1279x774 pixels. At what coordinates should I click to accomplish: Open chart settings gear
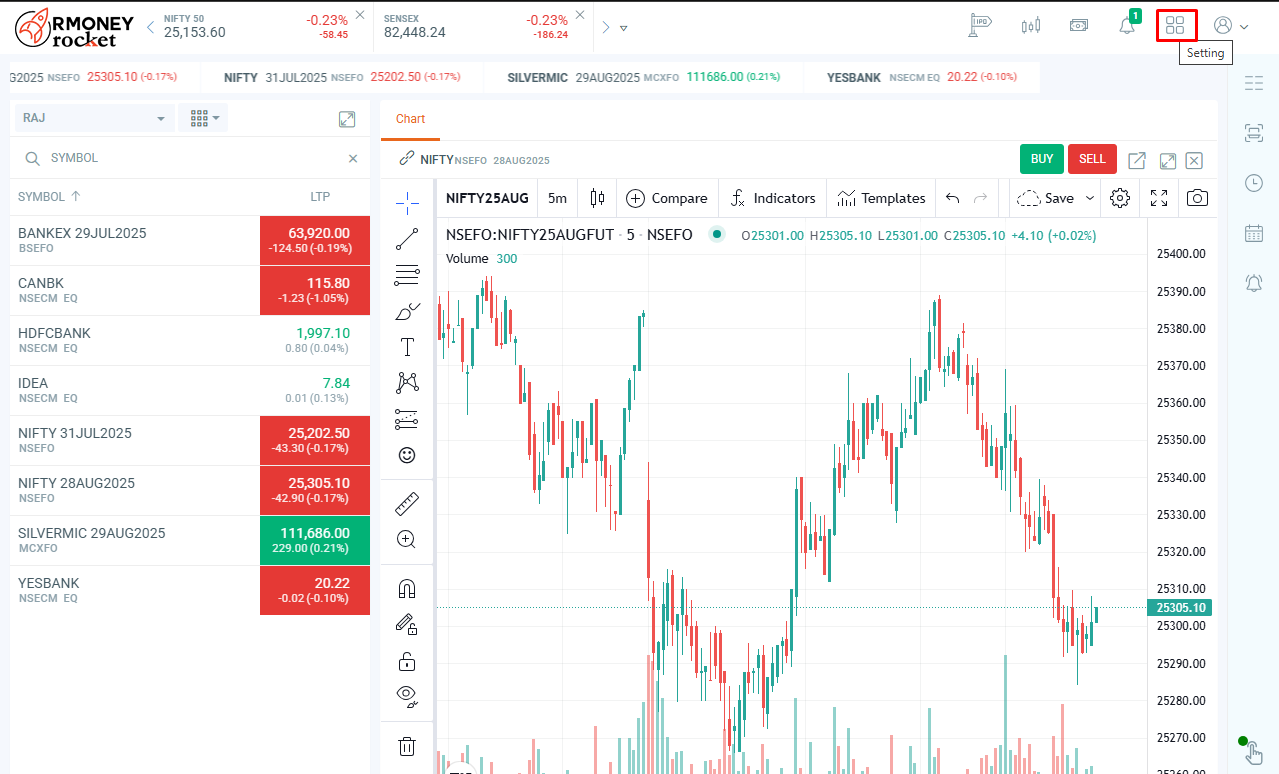(1120, 198)
